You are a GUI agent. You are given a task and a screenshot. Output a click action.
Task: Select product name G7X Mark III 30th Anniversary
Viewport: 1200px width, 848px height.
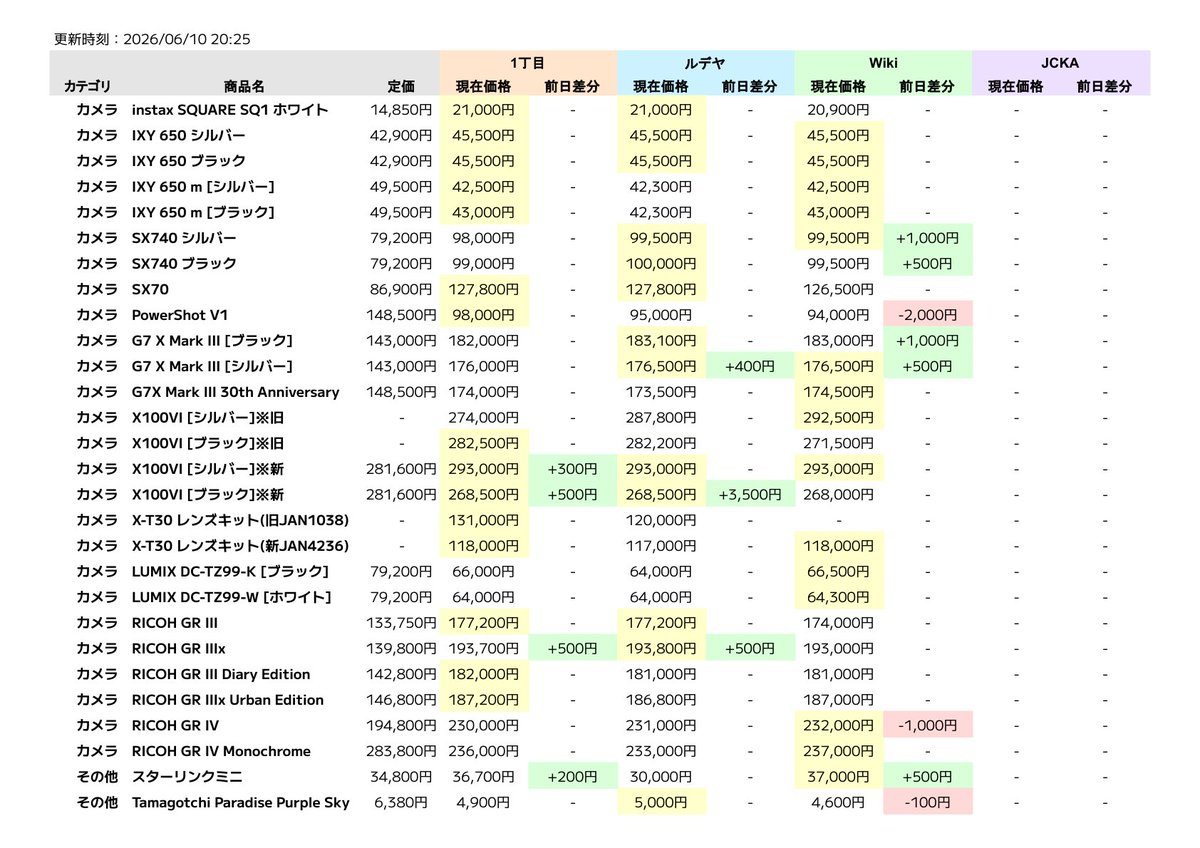(236, 392)
